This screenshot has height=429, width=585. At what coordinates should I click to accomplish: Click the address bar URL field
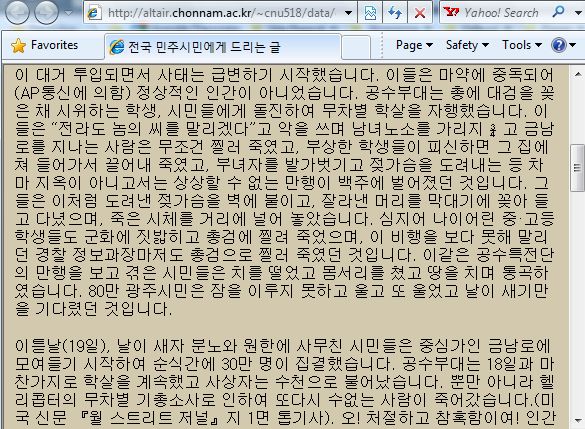click(221, 13)
